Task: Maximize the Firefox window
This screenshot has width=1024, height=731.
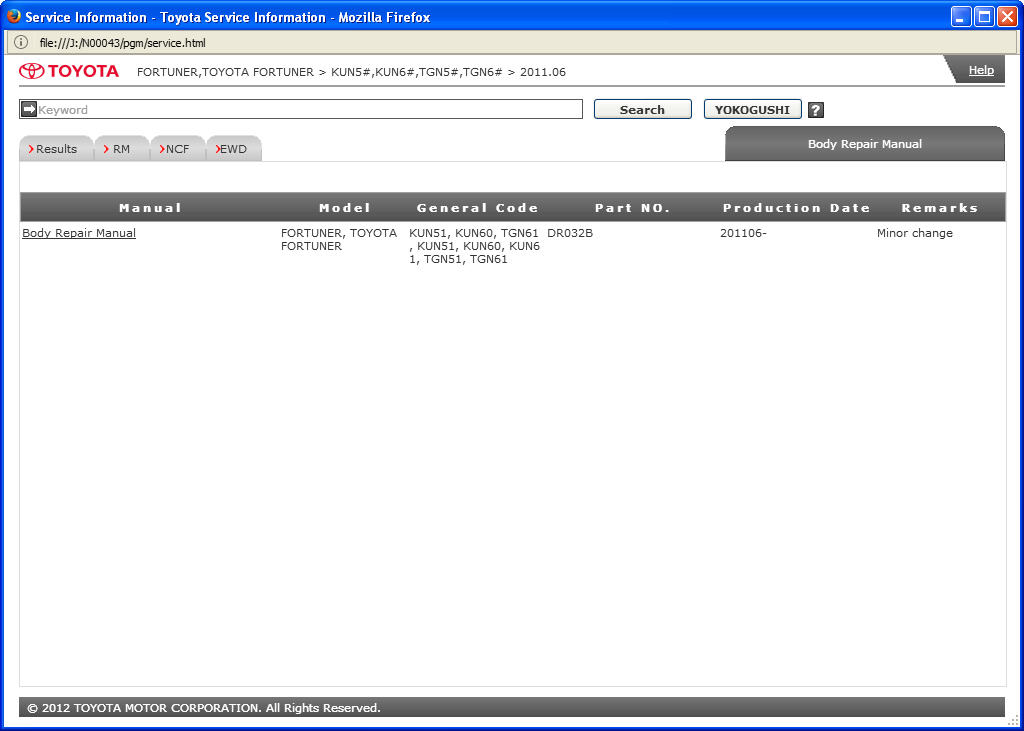Action: tap(984, 16)
